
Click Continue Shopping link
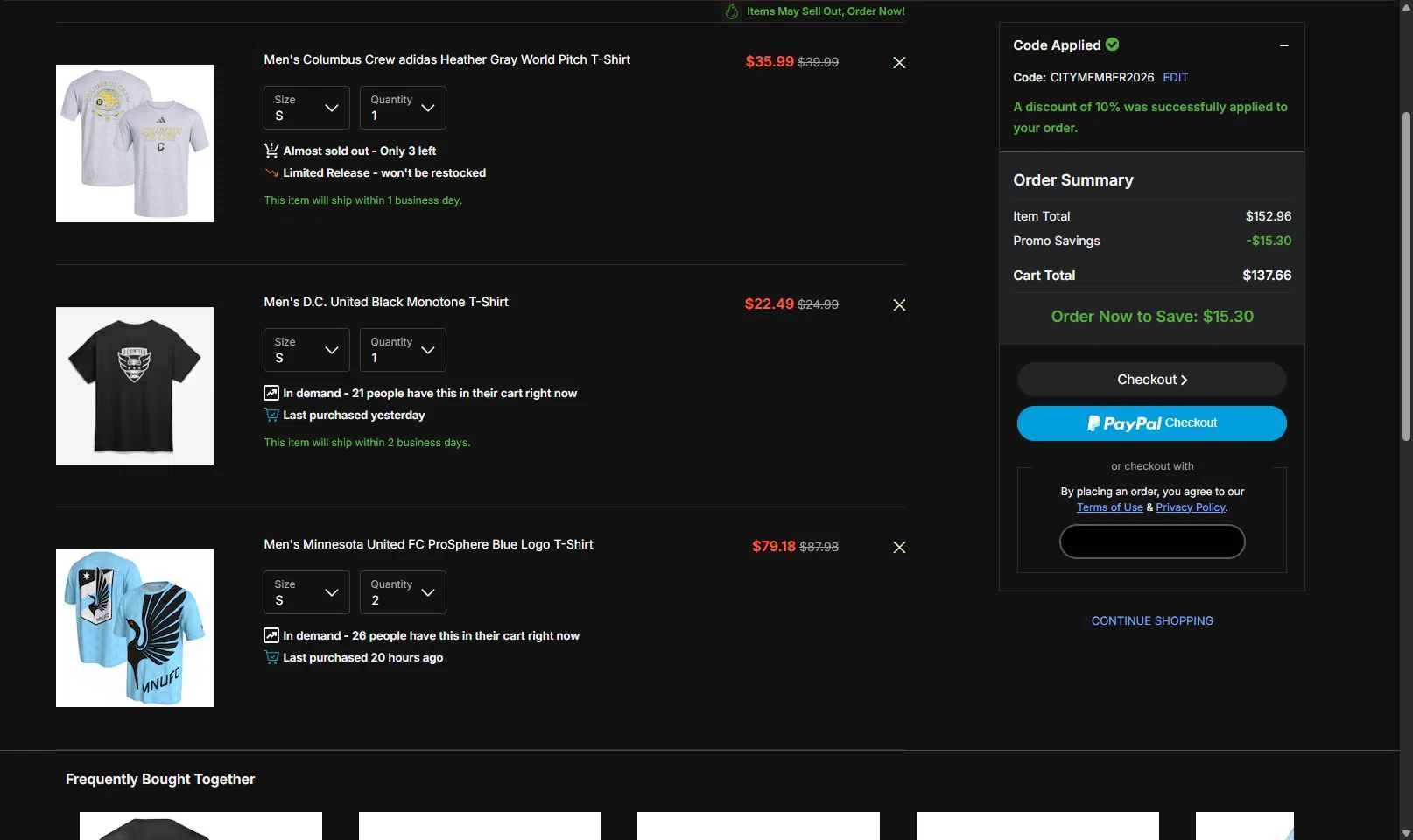click(x=1152, y=620)
